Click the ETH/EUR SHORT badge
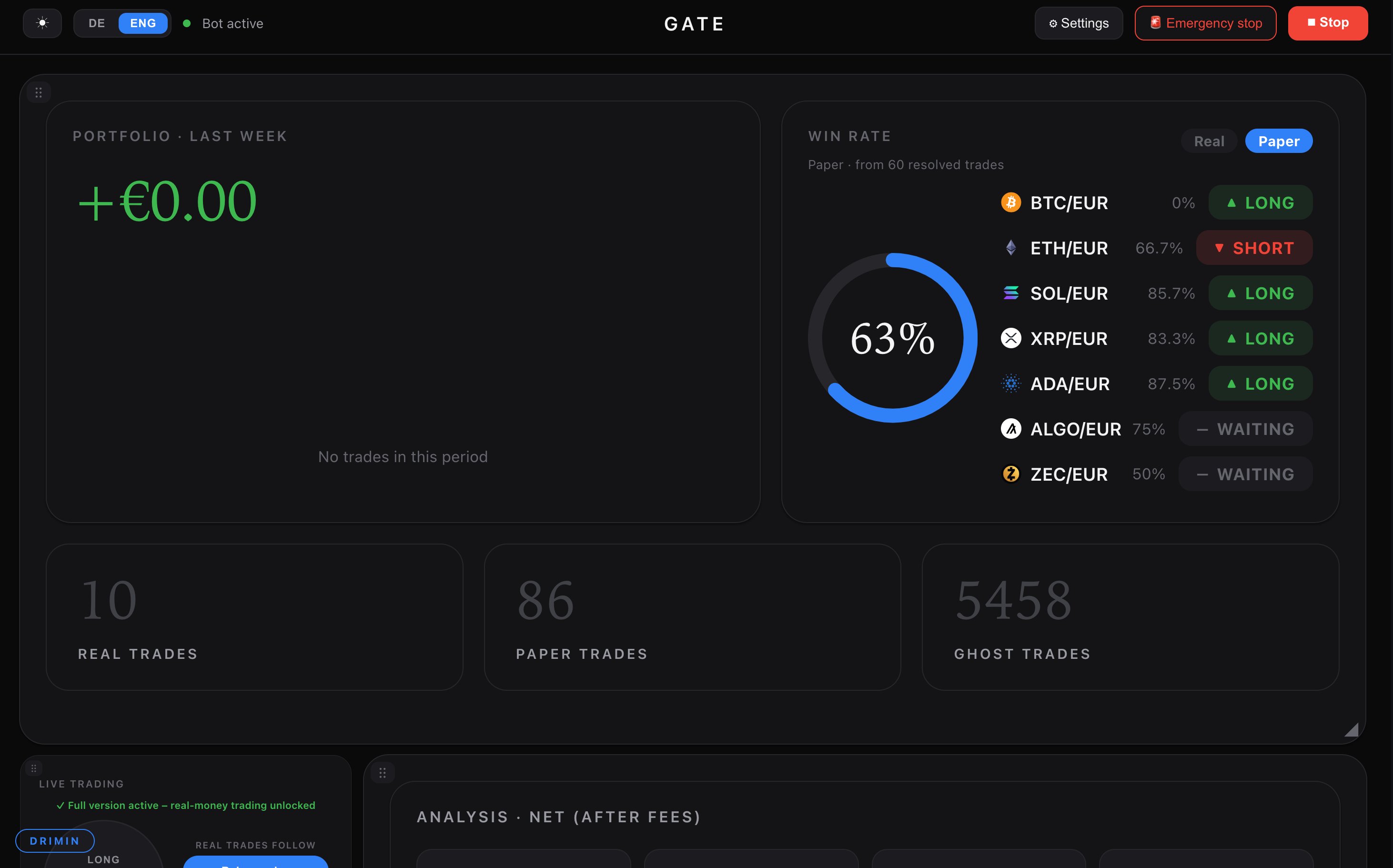 click(x=1254, y=248)
